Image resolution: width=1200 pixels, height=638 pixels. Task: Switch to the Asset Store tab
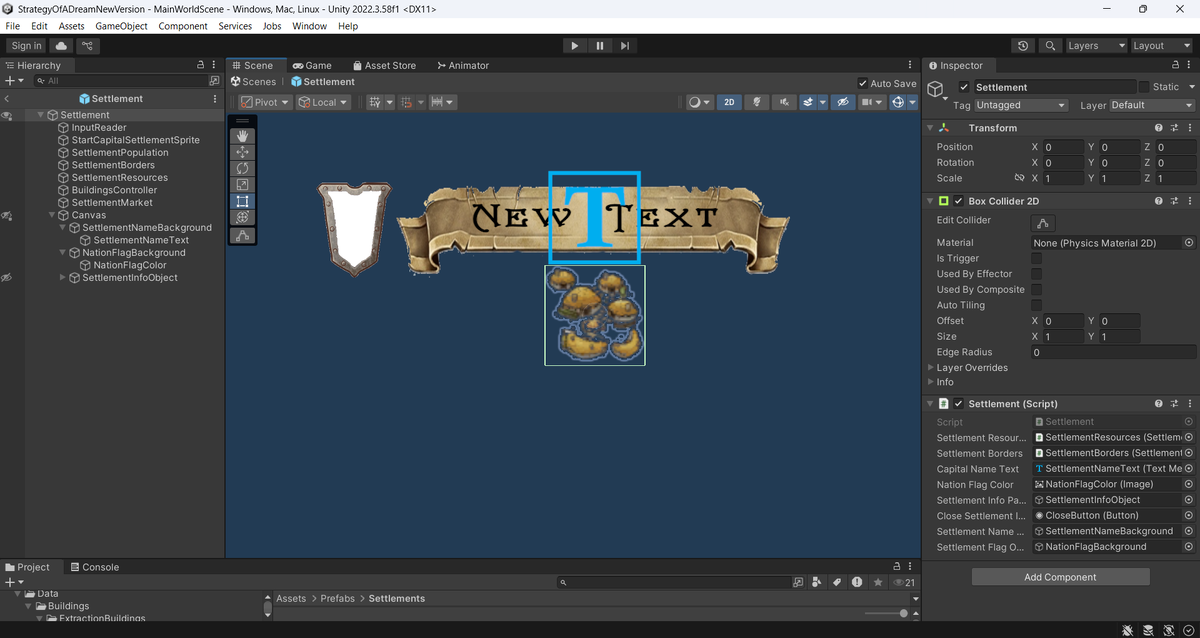[383, 65]
